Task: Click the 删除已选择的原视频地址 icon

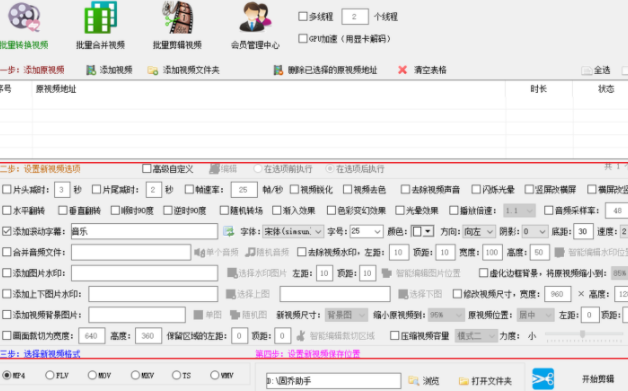Action: coord(278,71)
